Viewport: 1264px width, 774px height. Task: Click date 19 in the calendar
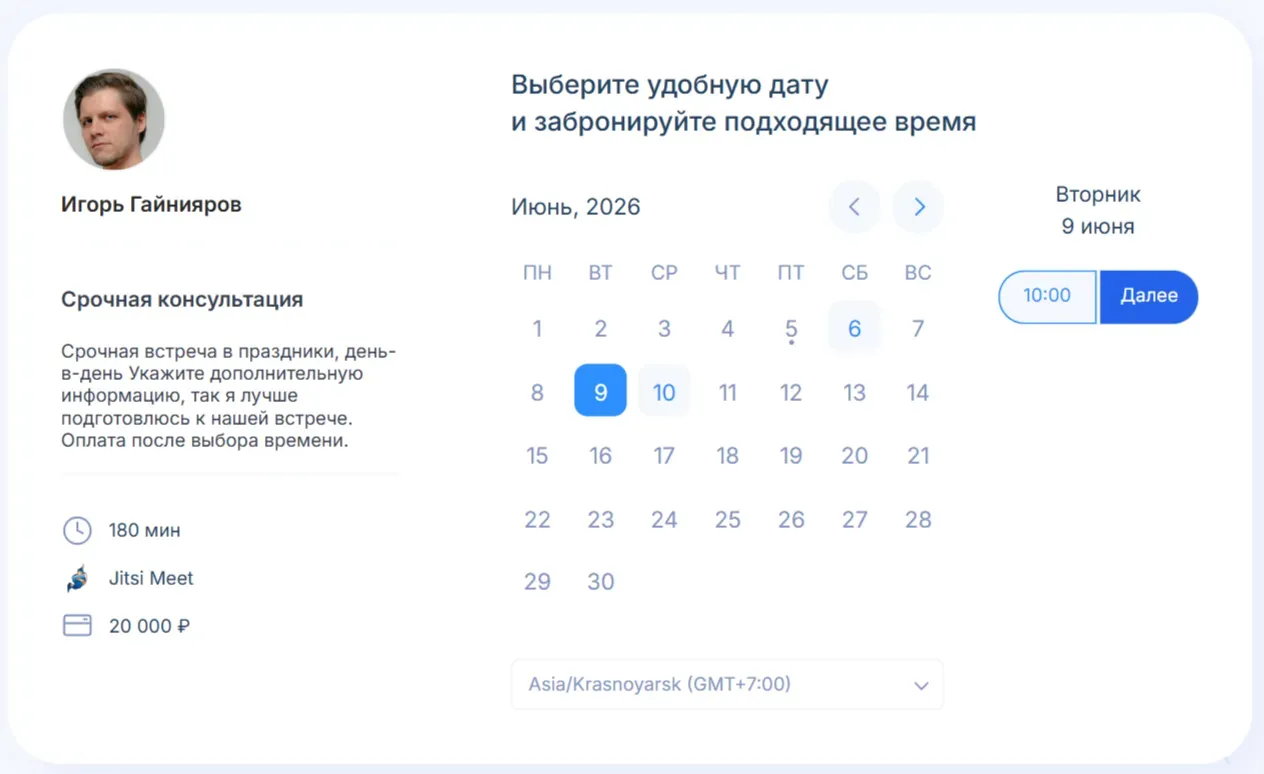pyautogui.click(x=791, y=455)
